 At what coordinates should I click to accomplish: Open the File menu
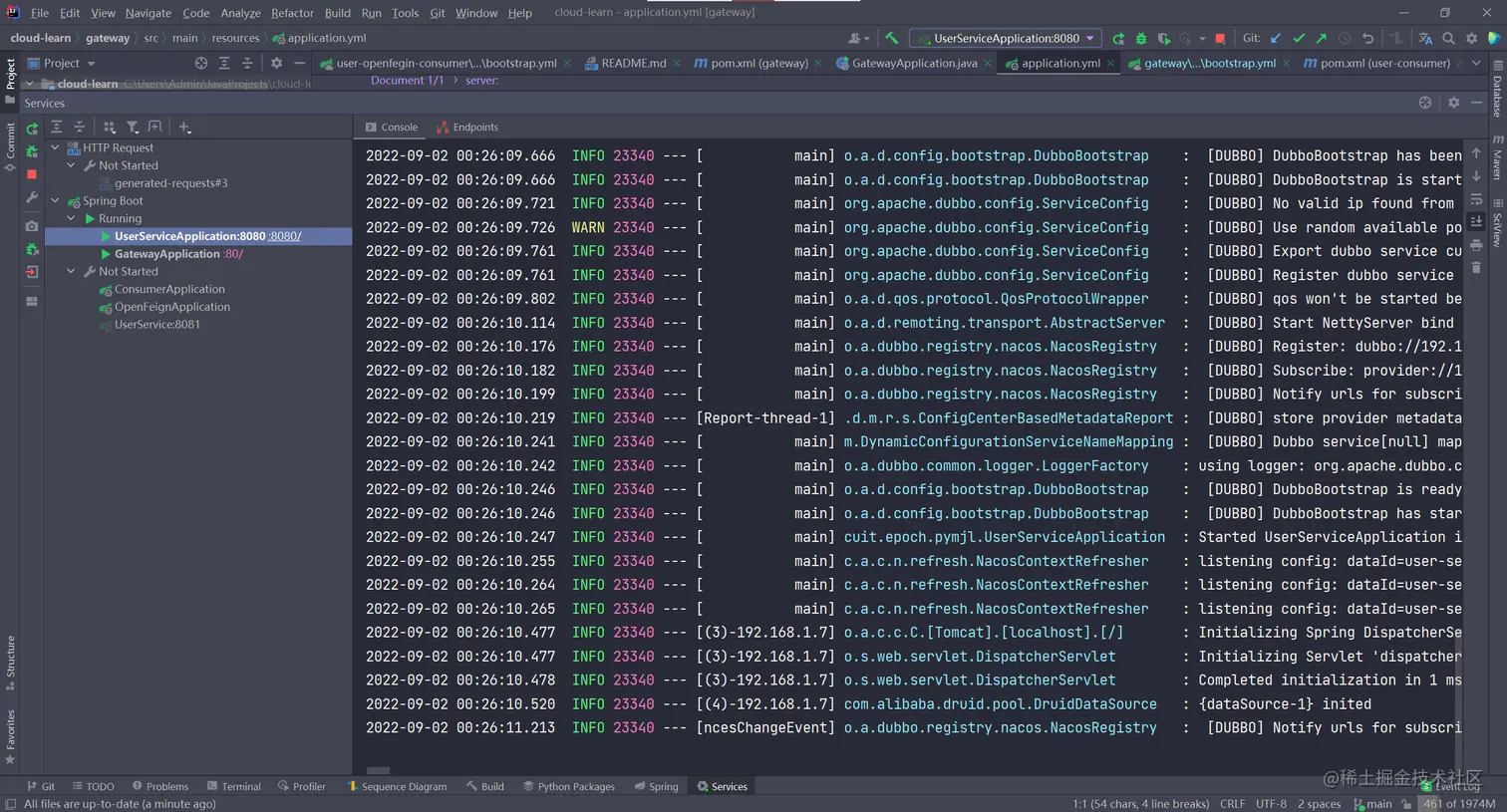(x=40, y=13)
